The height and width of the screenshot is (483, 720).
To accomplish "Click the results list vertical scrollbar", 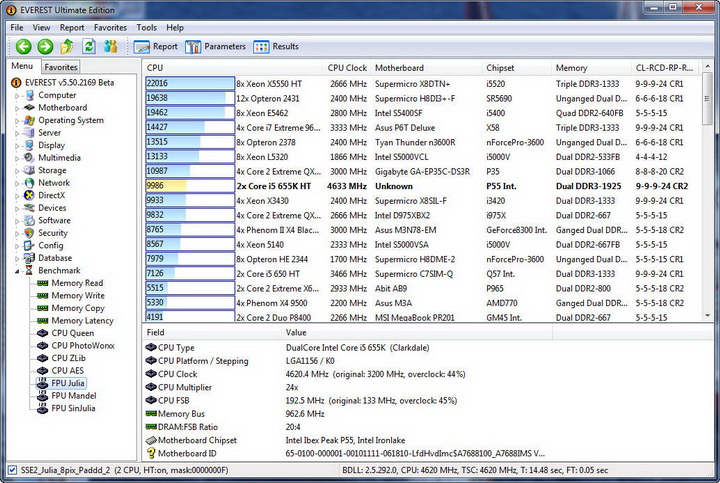I will pyautogui.click(x=707, y=191).
